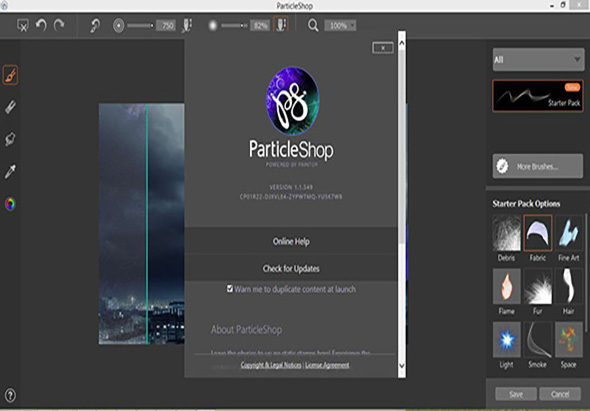
Task: Click the ParticleShop logo in dialog
Action: coord(292,100)
